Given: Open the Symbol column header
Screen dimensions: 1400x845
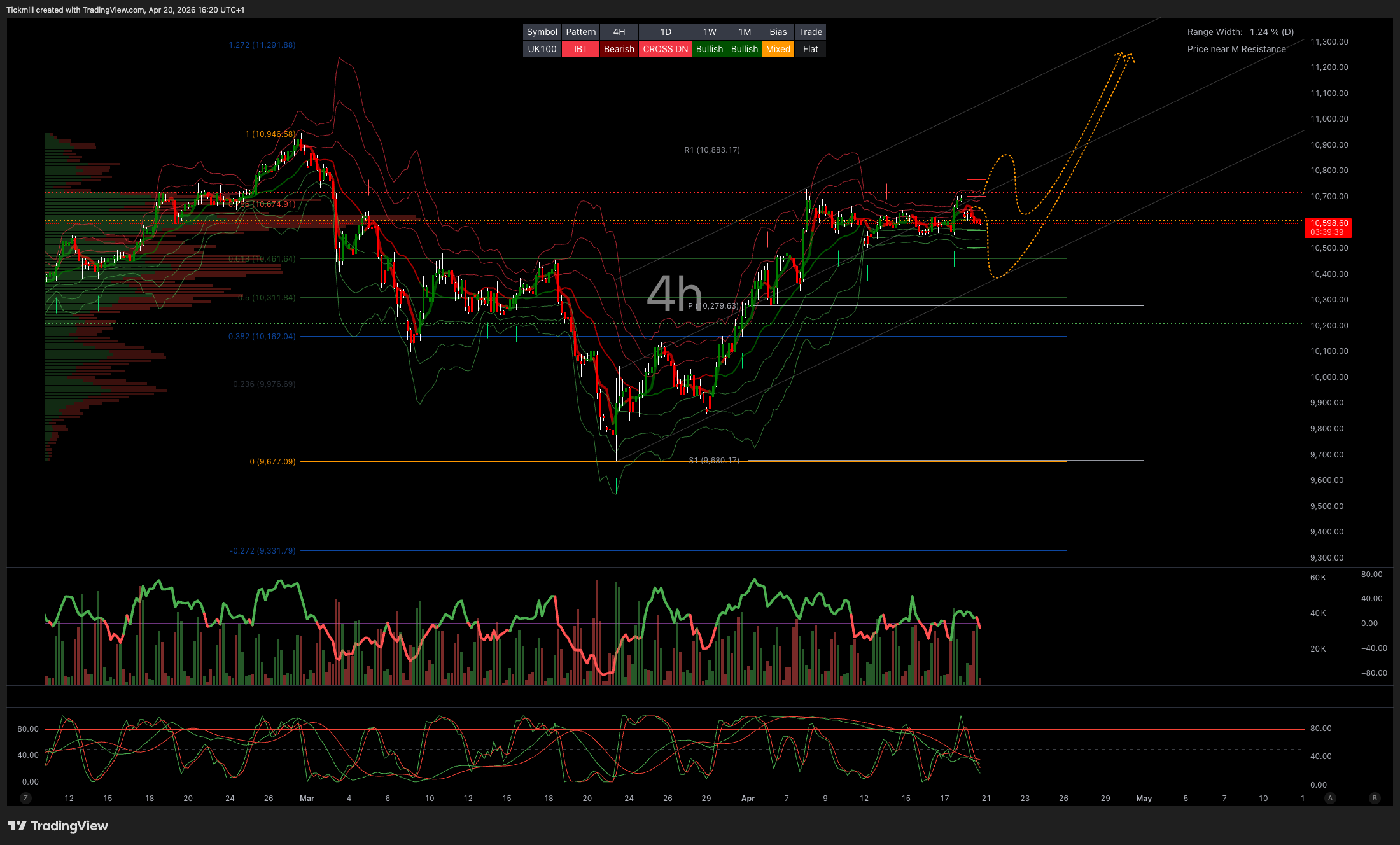Looking at the screenshot, I should [x=542, y=32].
